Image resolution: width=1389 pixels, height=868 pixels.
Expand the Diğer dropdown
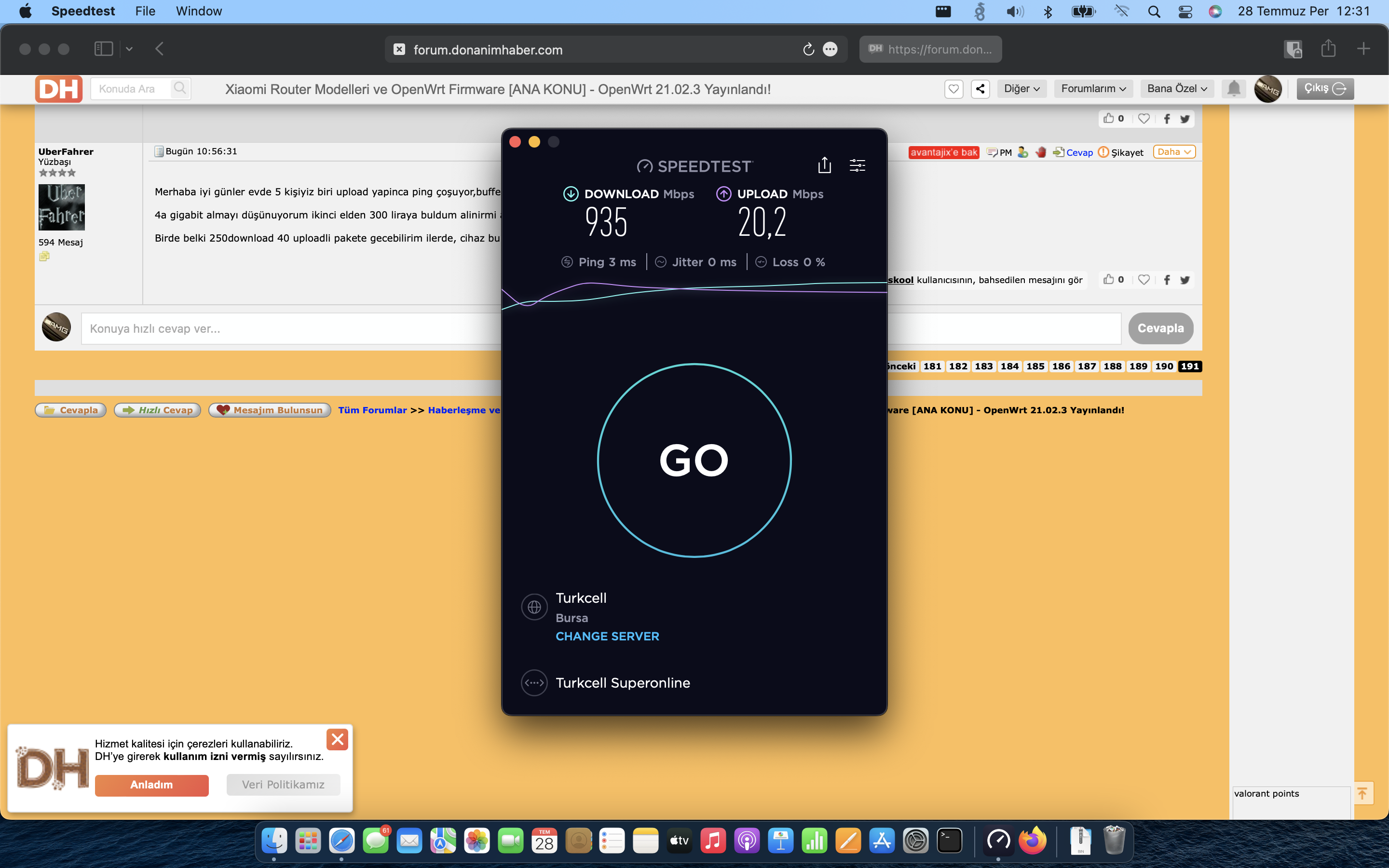coord(1021,89)
